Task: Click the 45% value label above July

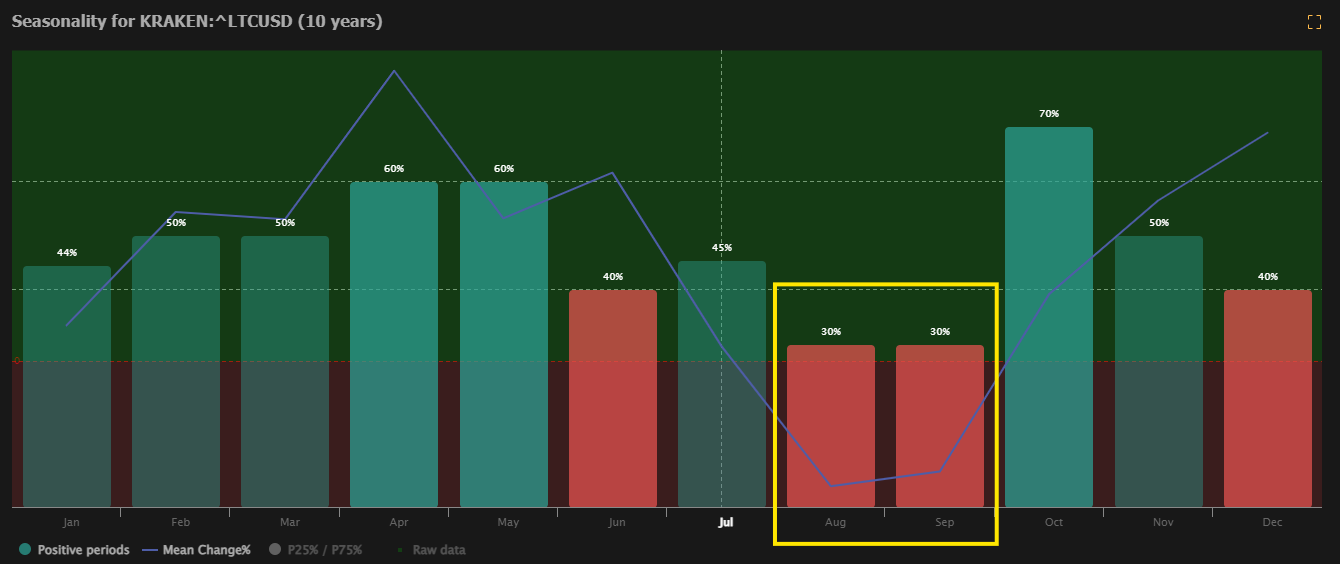Action: (x=722, y=248)
